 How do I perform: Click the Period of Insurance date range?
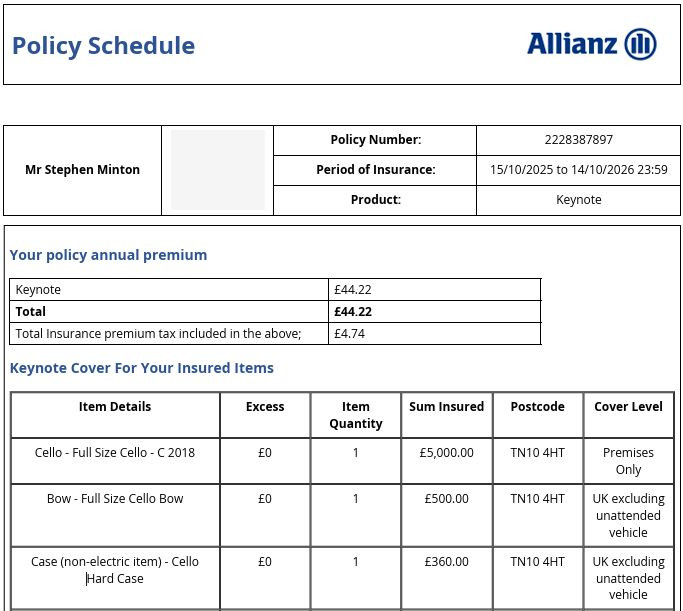pos(578,169)
